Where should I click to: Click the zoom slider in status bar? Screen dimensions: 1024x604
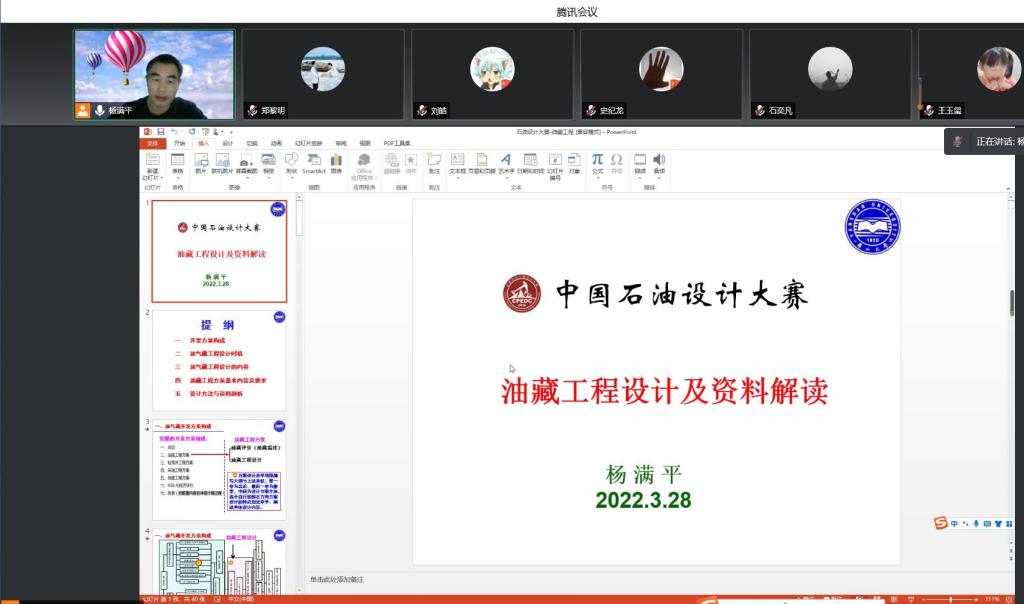pos(950,598)
